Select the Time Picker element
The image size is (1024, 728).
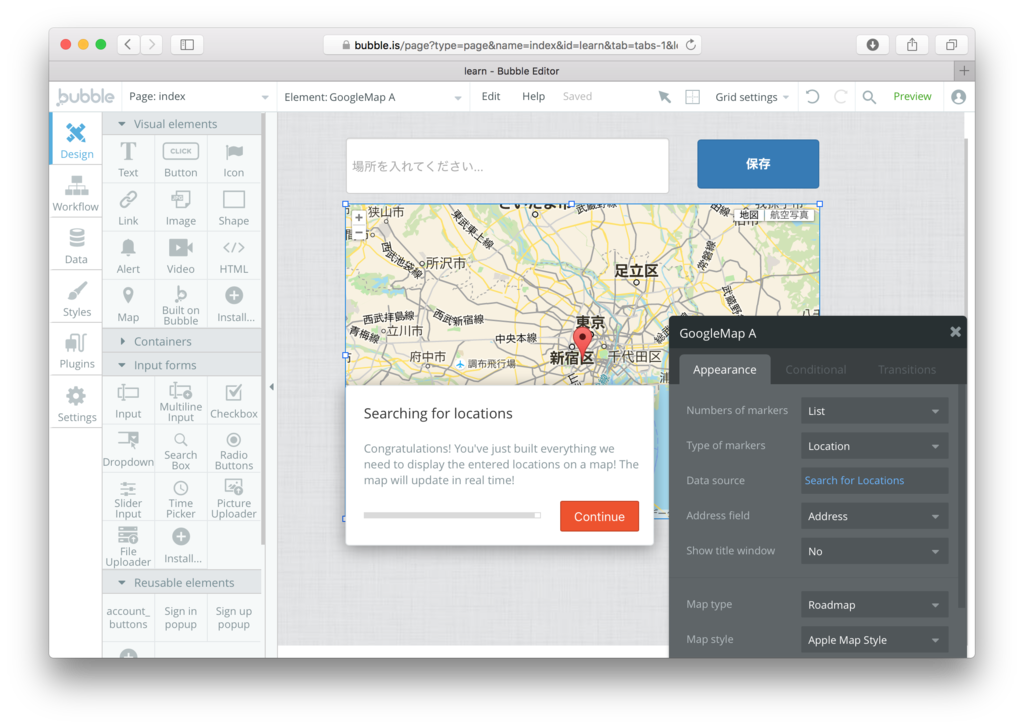click(x=180, y=498)
